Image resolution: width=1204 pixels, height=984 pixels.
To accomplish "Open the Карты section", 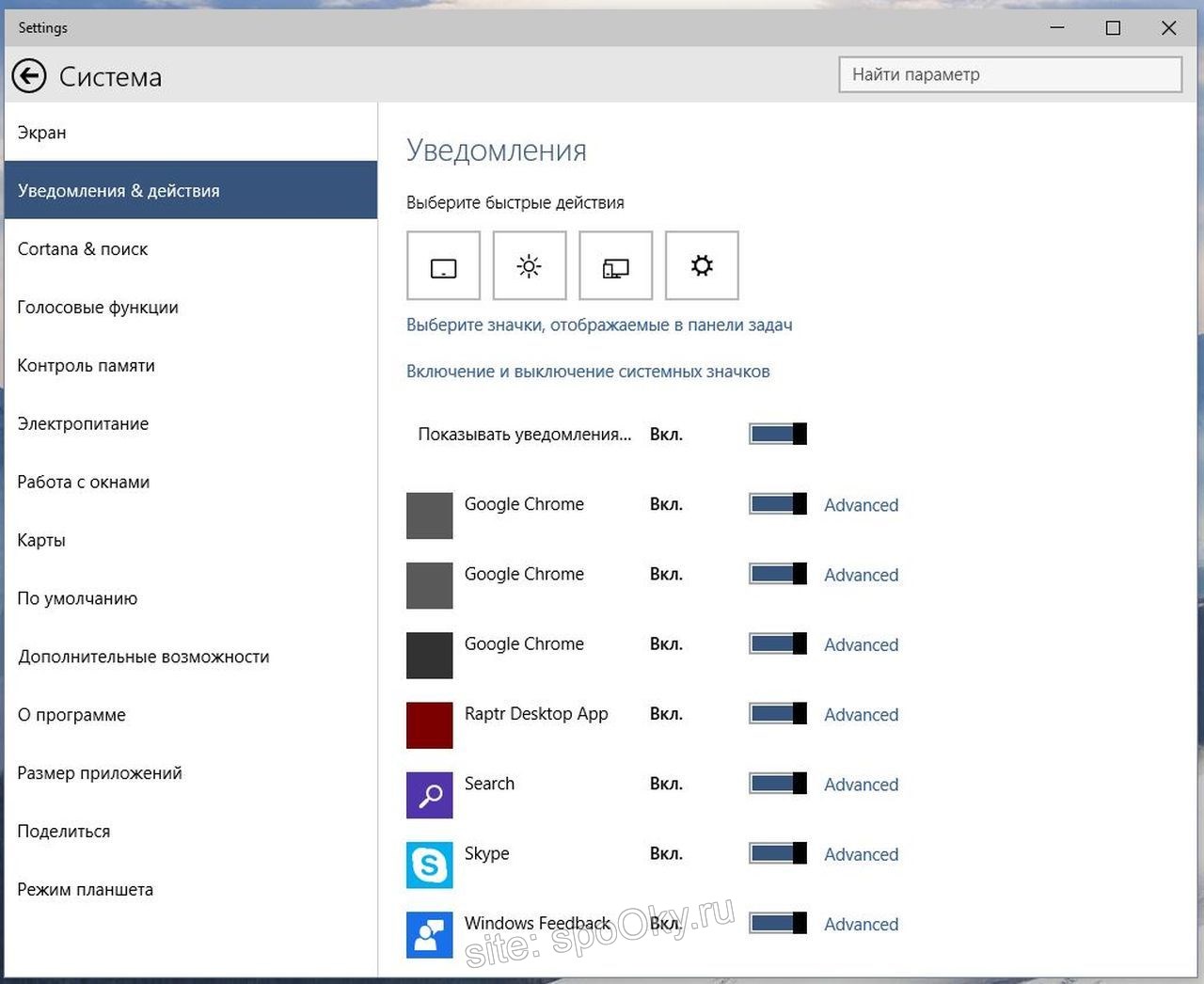I will pos(191,540).
